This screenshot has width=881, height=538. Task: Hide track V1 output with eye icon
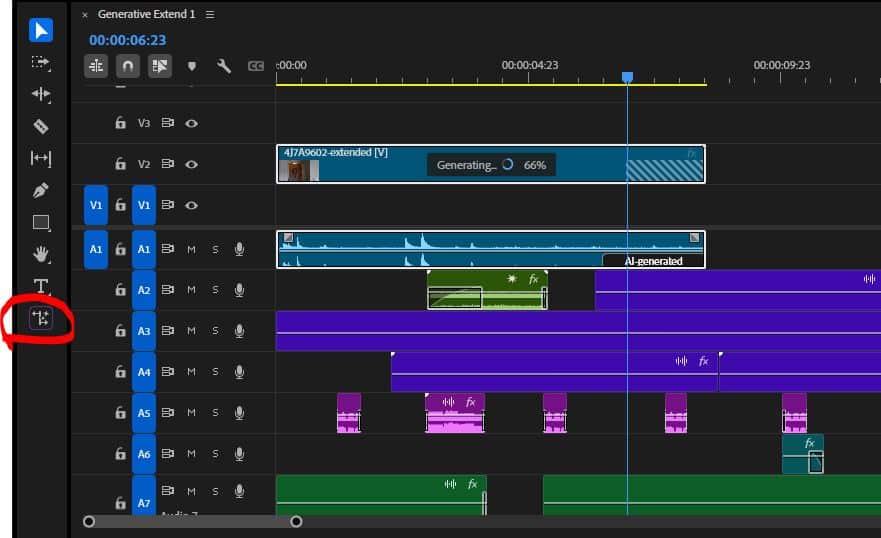tap(192, 205)
